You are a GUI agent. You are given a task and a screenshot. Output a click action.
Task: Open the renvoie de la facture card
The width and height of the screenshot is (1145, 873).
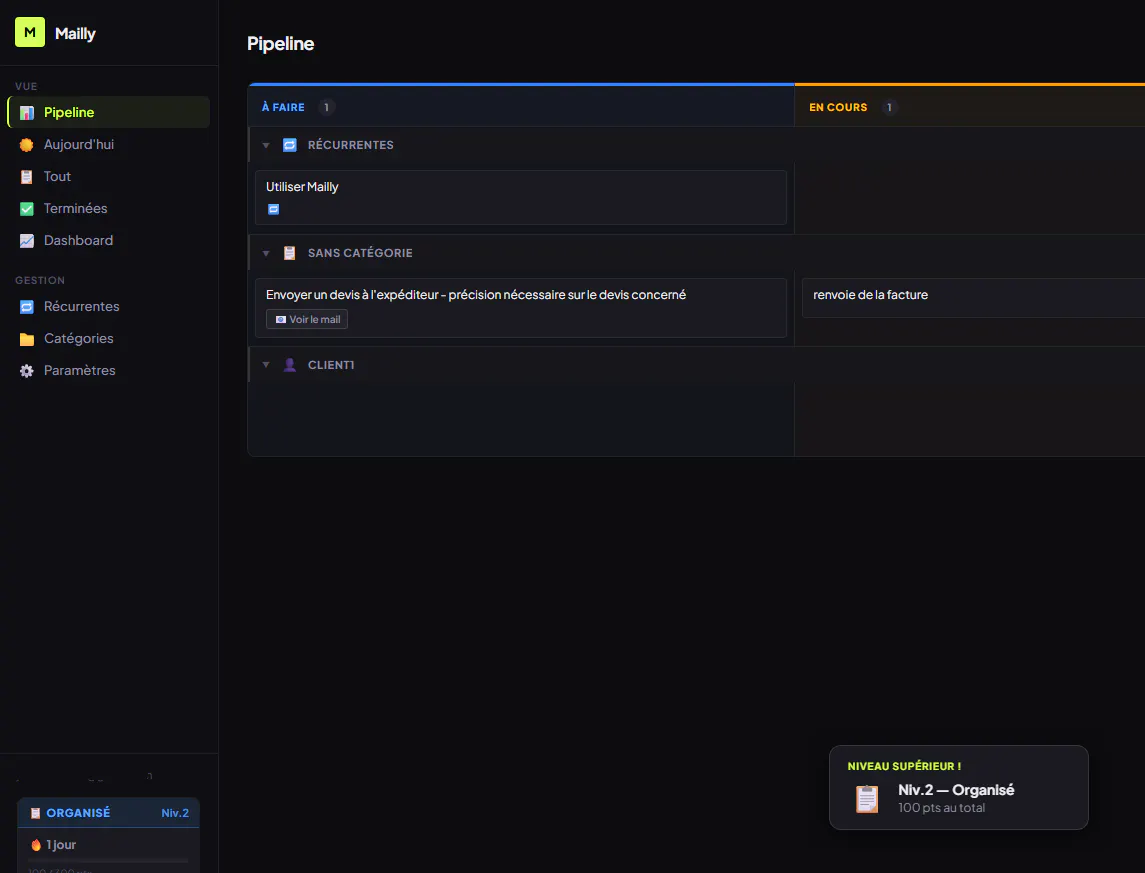973,298
